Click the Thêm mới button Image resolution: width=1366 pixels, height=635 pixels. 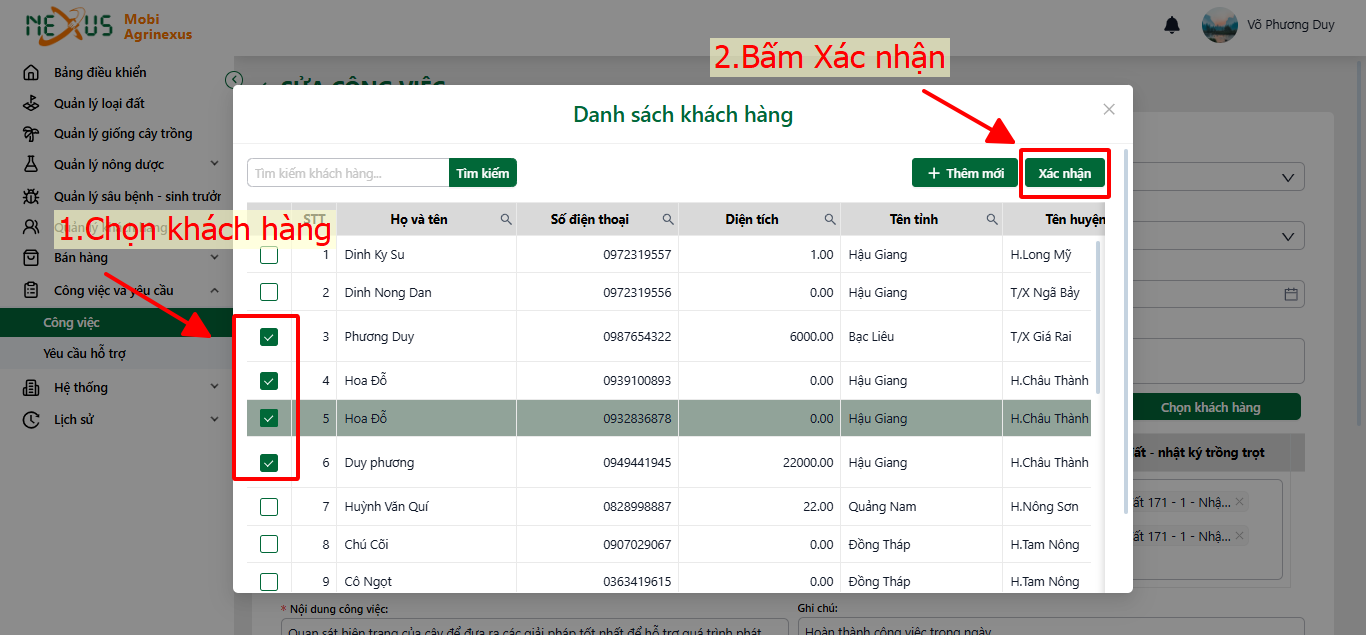pyautogui.click(x=965, y=173)
